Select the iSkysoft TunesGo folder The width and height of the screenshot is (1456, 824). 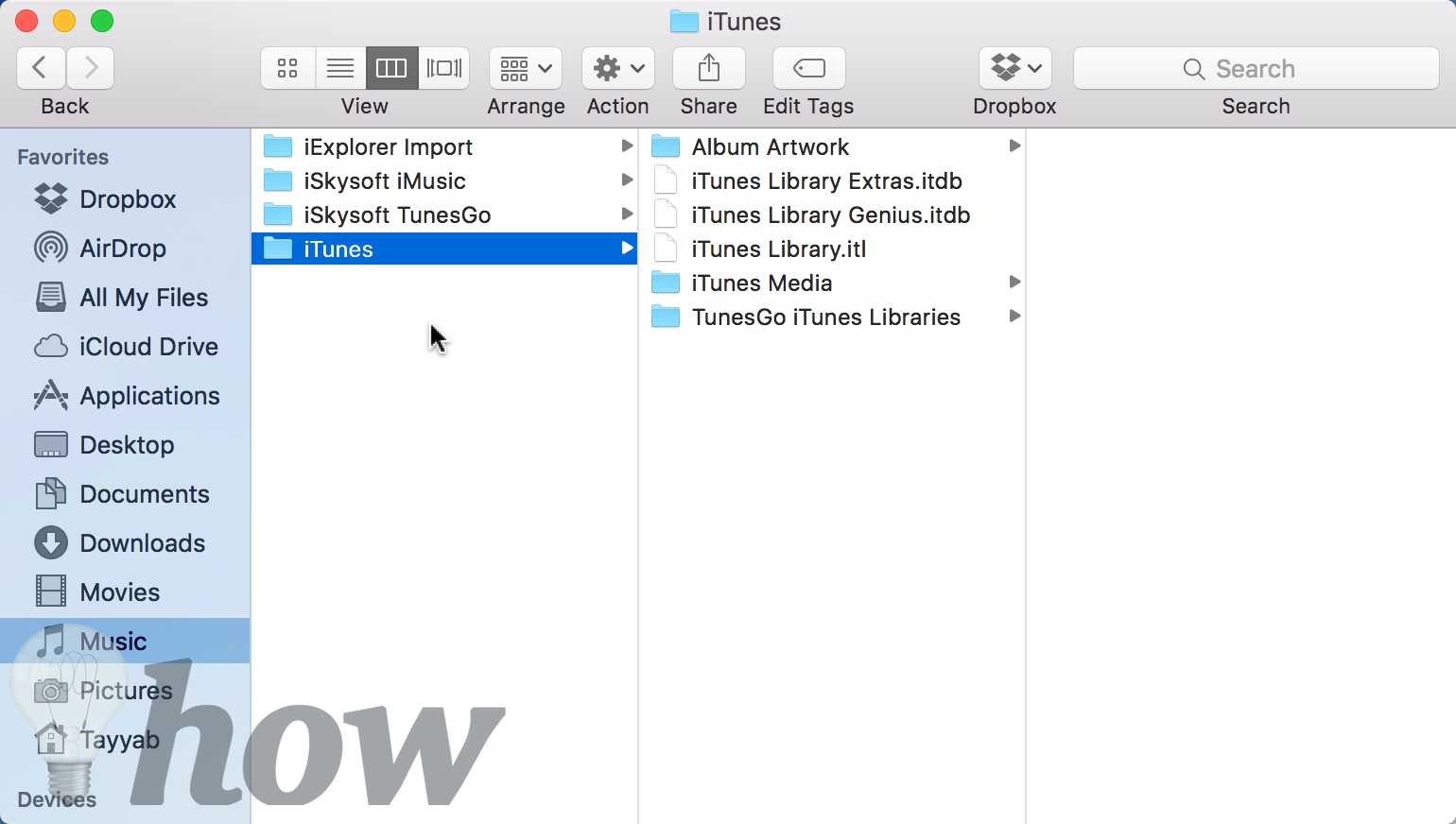(x=444, y=215)
